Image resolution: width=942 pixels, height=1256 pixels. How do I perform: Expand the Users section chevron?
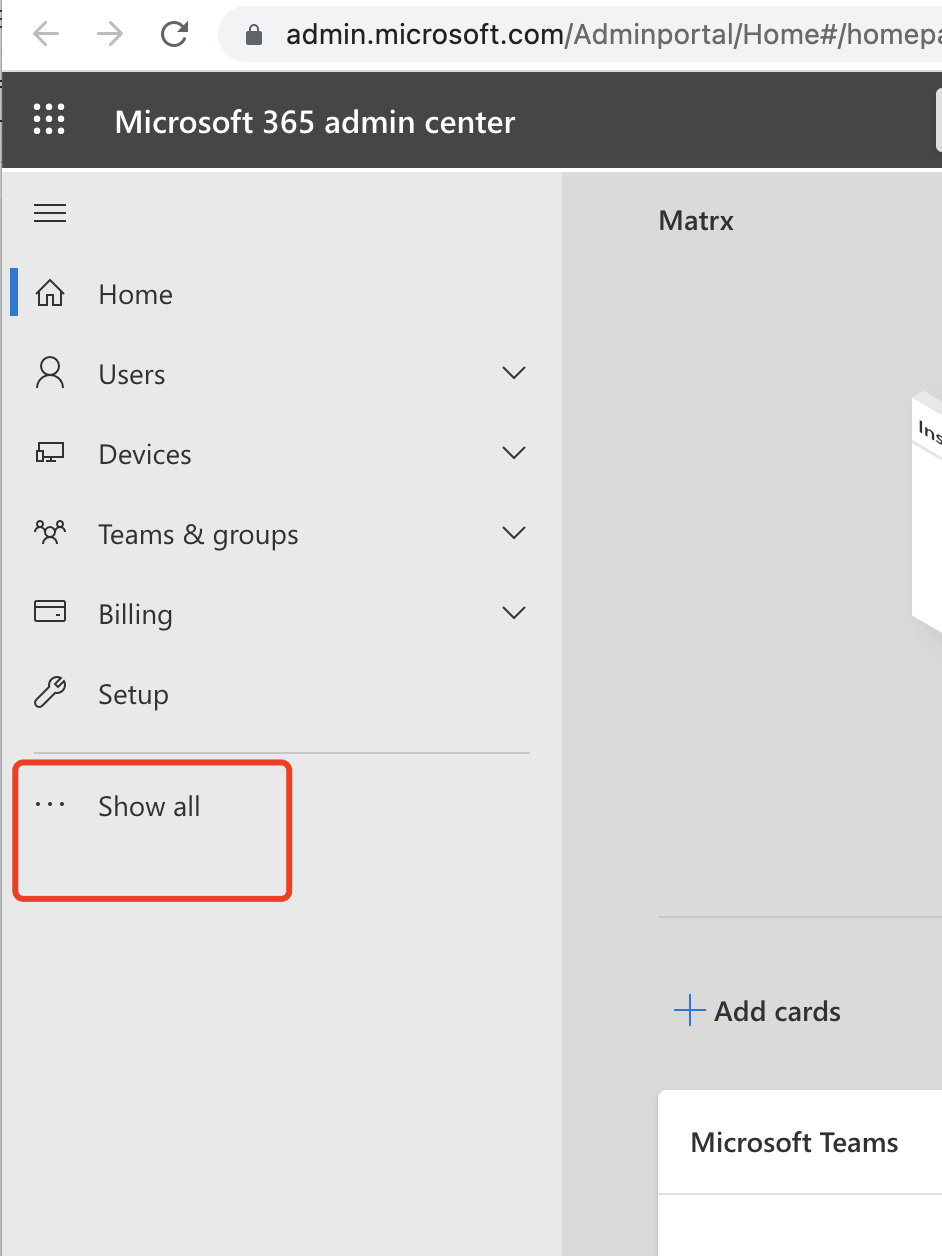(x=513, y=373)
